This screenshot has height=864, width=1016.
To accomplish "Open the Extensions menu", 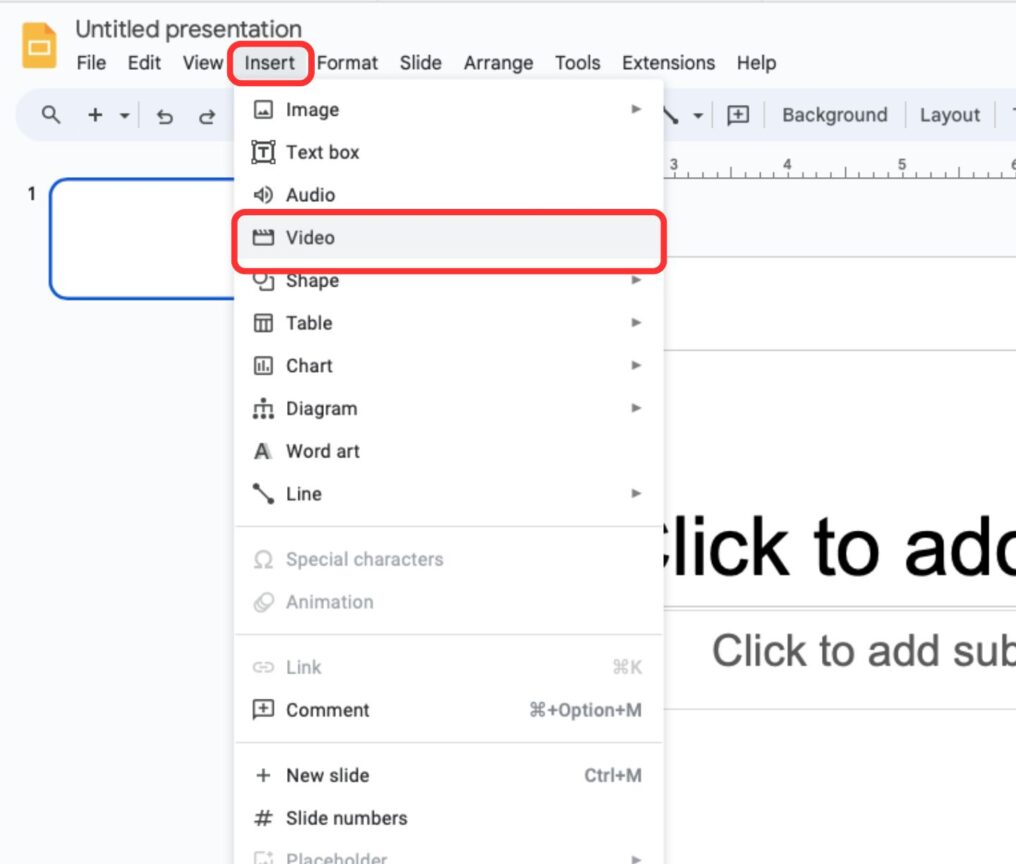I will coord(668,63).
